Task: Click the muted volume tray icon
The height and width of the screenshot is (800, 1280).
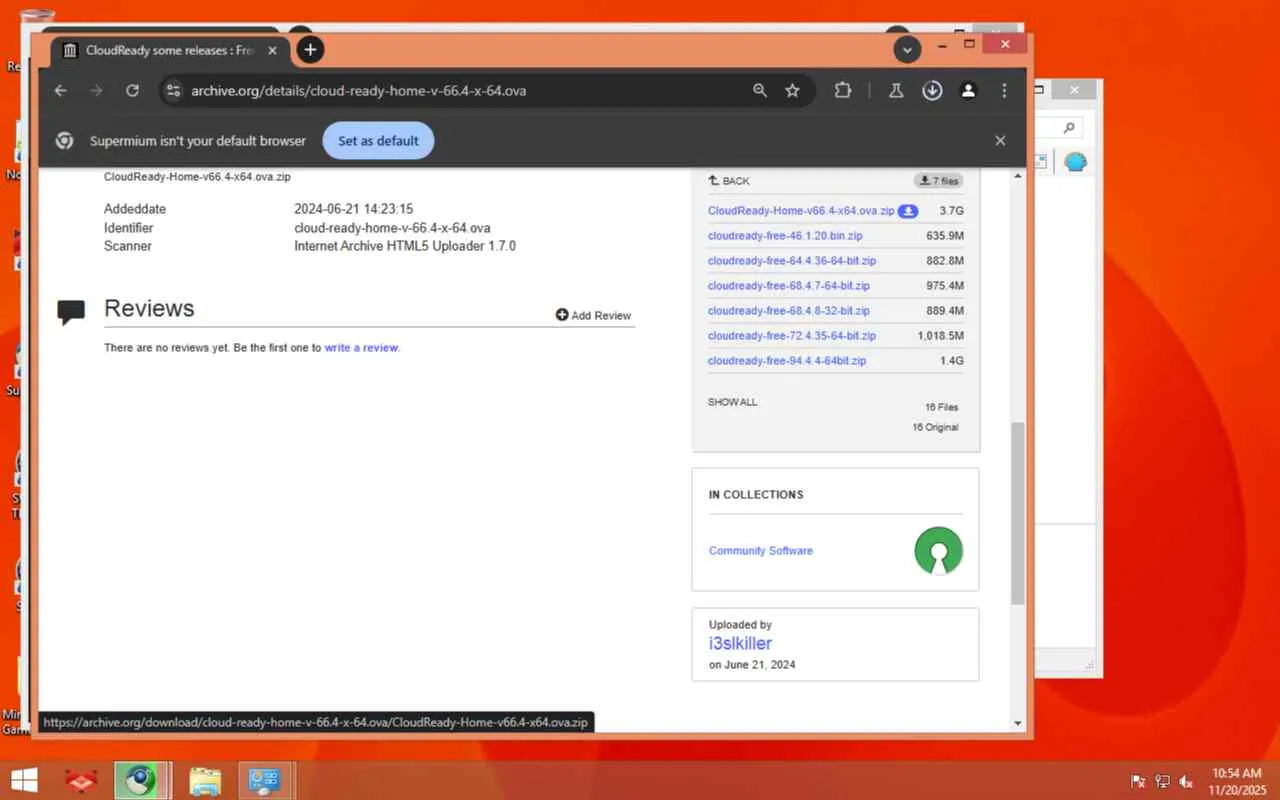Action: click(1187, 781)
